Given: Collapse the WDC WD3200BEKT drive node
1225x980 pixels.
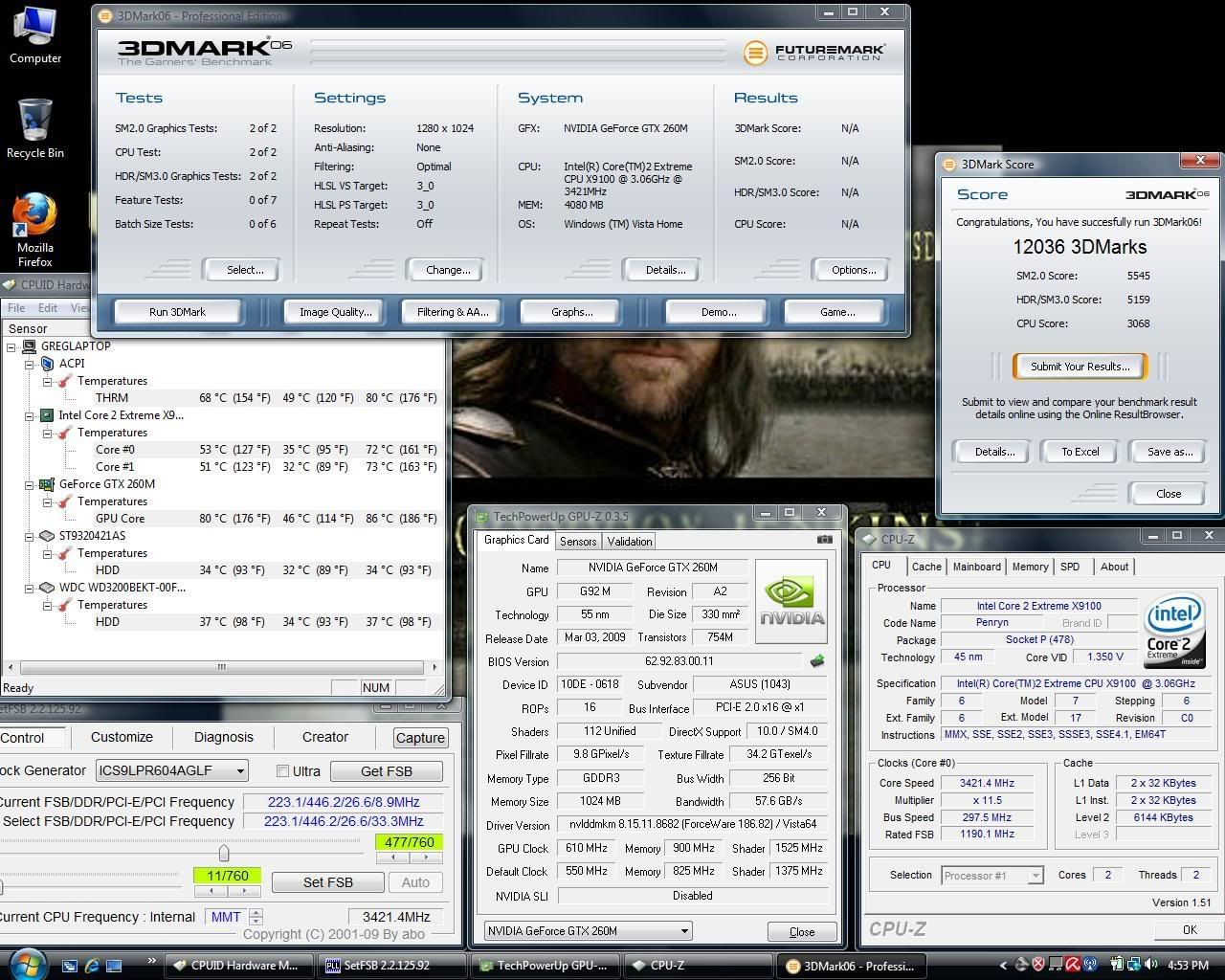Looking at the screenshot, I should coord(30,588).
